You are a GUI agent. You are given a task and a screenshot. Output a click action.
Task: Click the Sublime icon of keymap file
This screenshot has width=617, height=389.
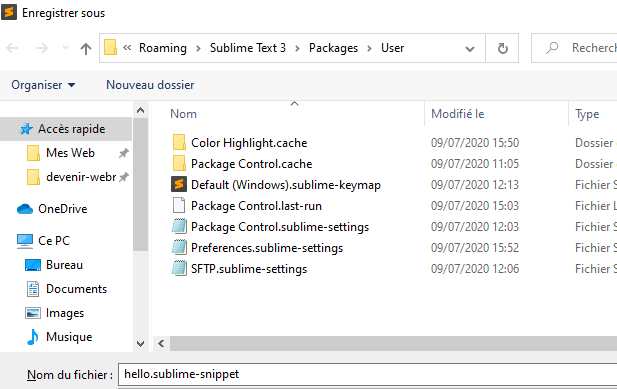click(179, 184)
